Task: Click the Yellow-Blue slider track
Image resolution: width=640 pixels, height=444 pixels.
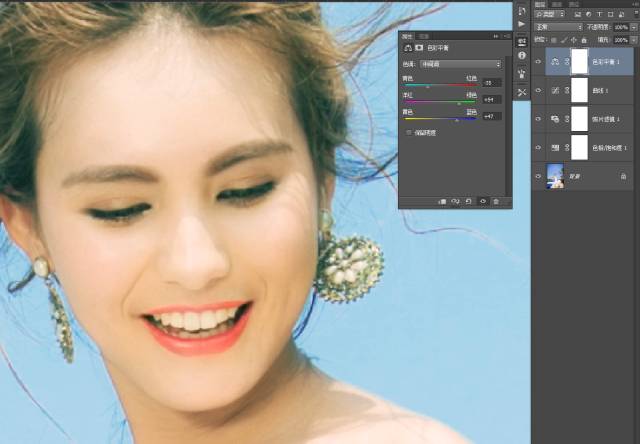Action: point(440,119)
